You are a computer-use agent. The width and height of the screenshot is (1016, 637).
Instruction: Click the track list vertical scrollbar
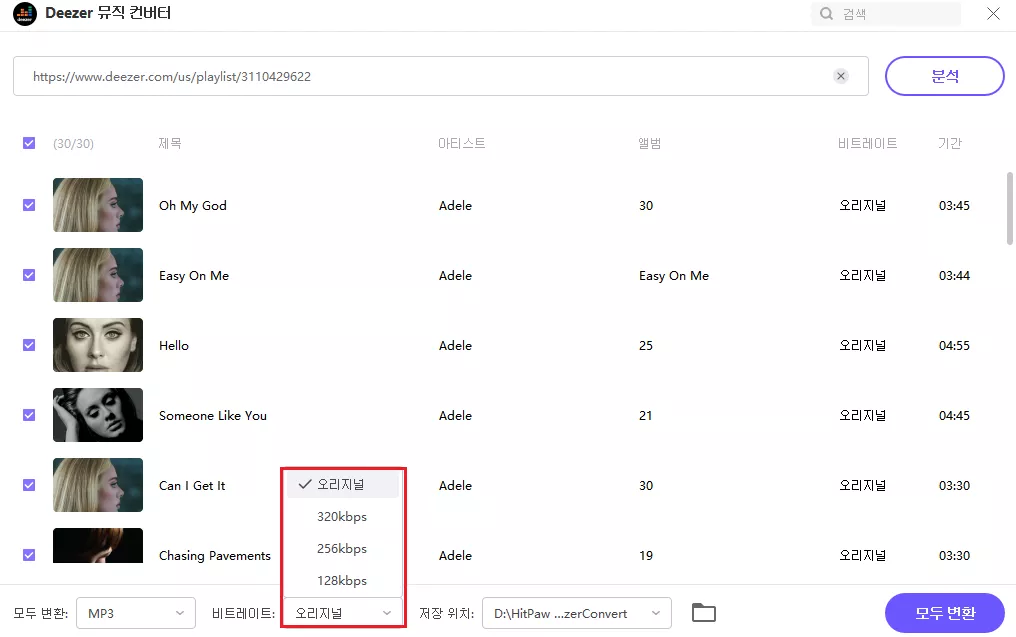(1009, 208)
